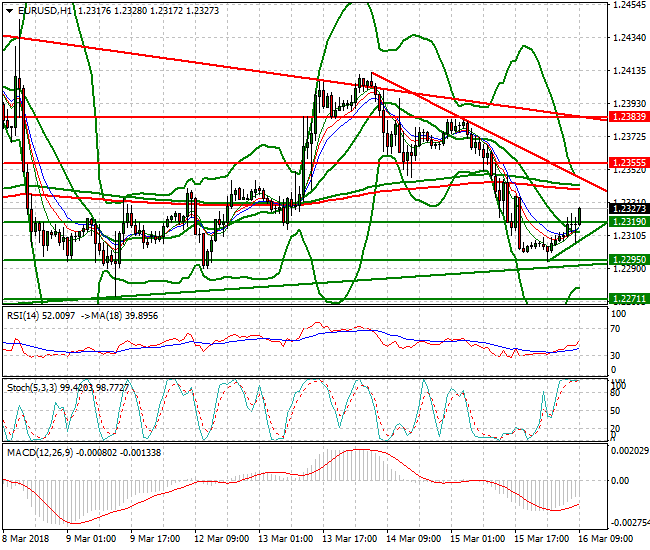The height and width of the screenshot is (550, 650).
Task: Select the 13 Mar 01:00 time axis label
Action: point(286,539)
